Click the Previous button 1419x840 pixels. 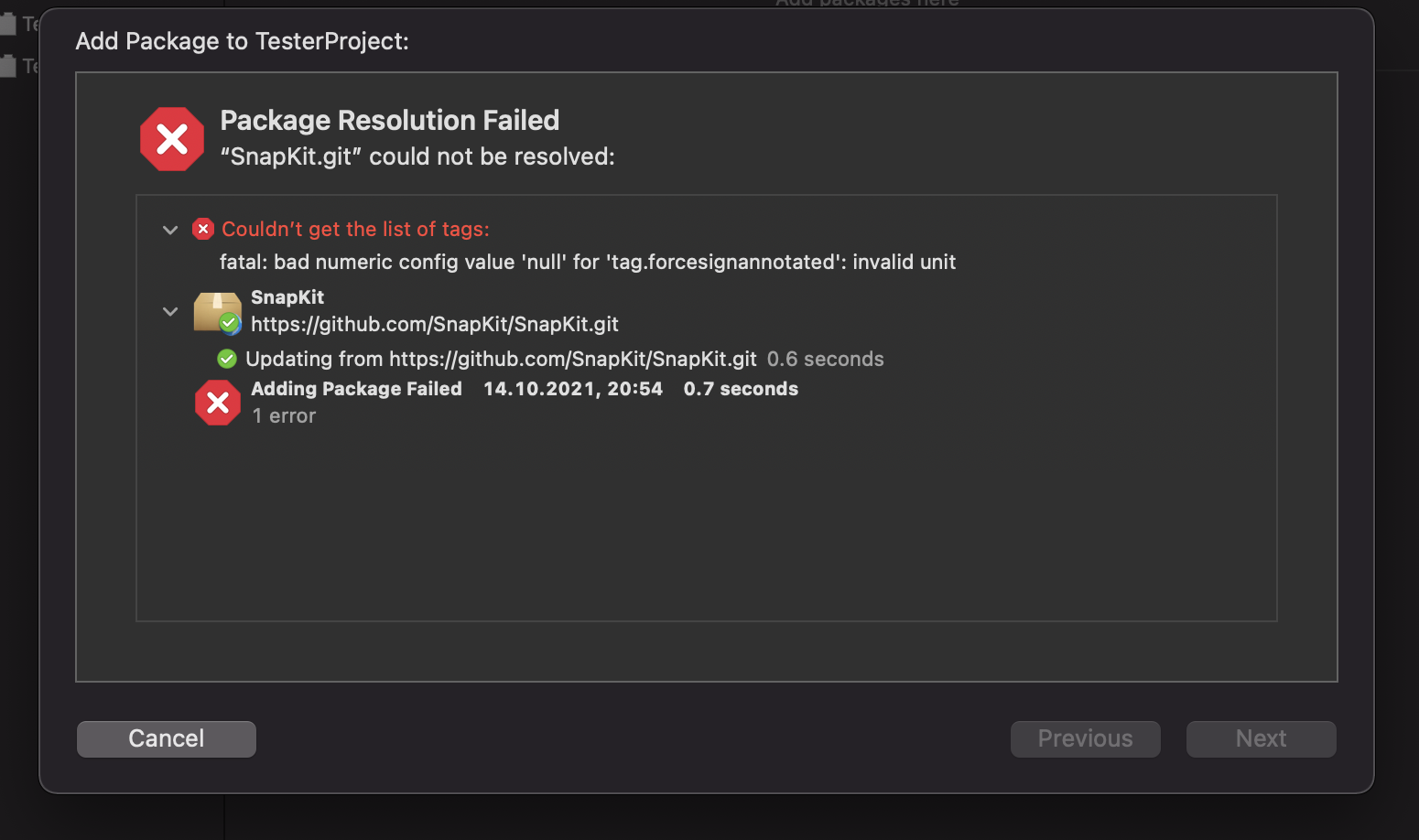coord(1086,738)
